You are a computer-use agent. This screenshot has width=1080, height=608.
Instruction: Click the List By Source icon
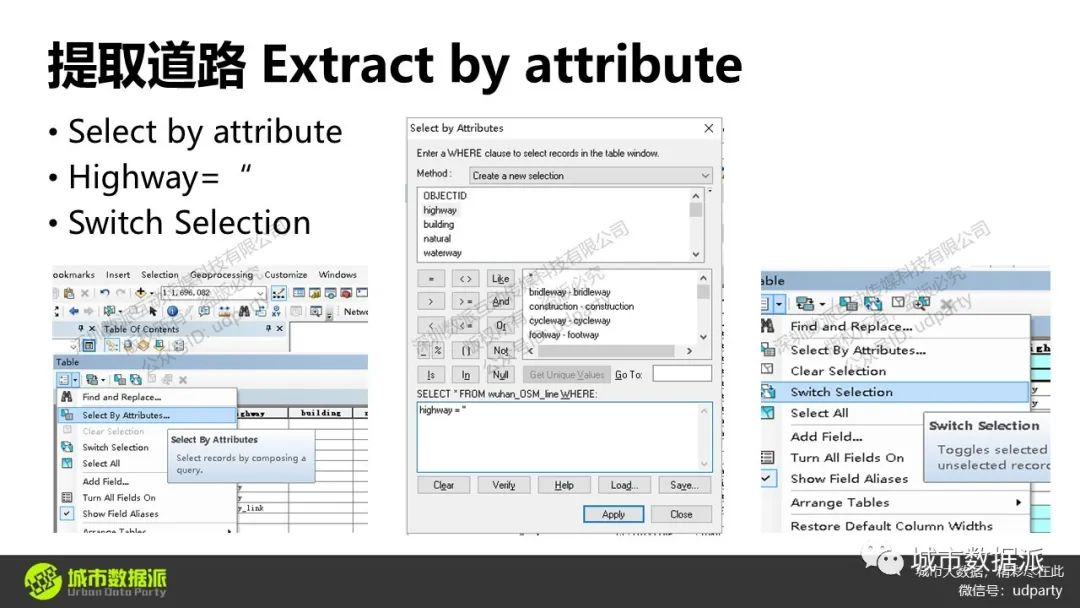coord(127,346)
